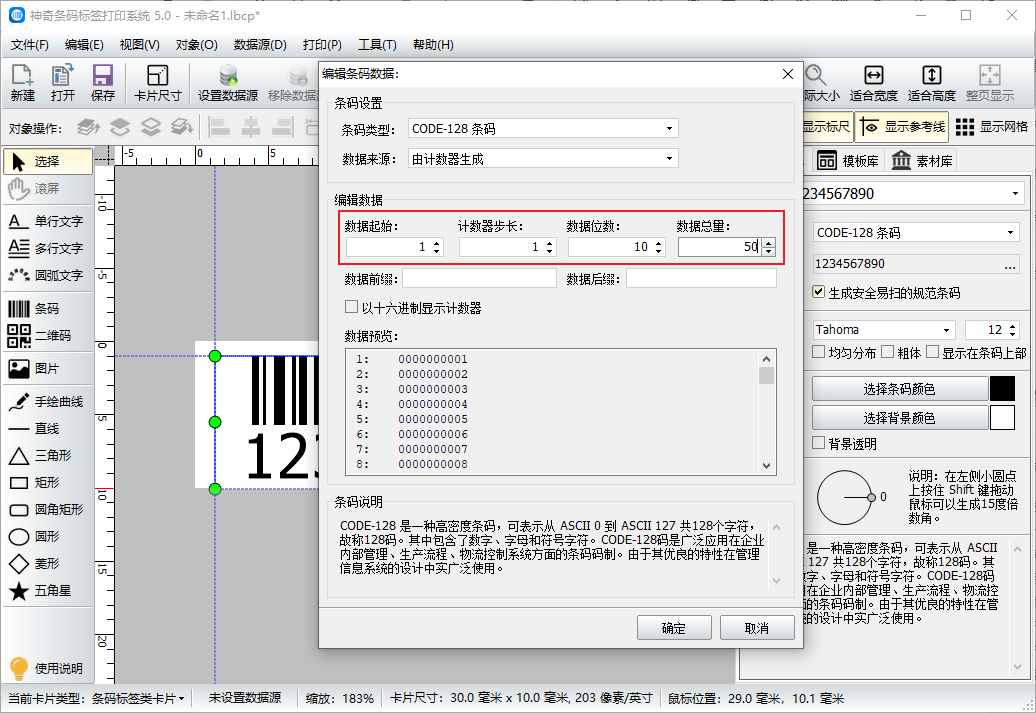This screenshot has height=713, width=1036.
Task: Select the 条码 barcode tool
Action: [x=48, y=309]
